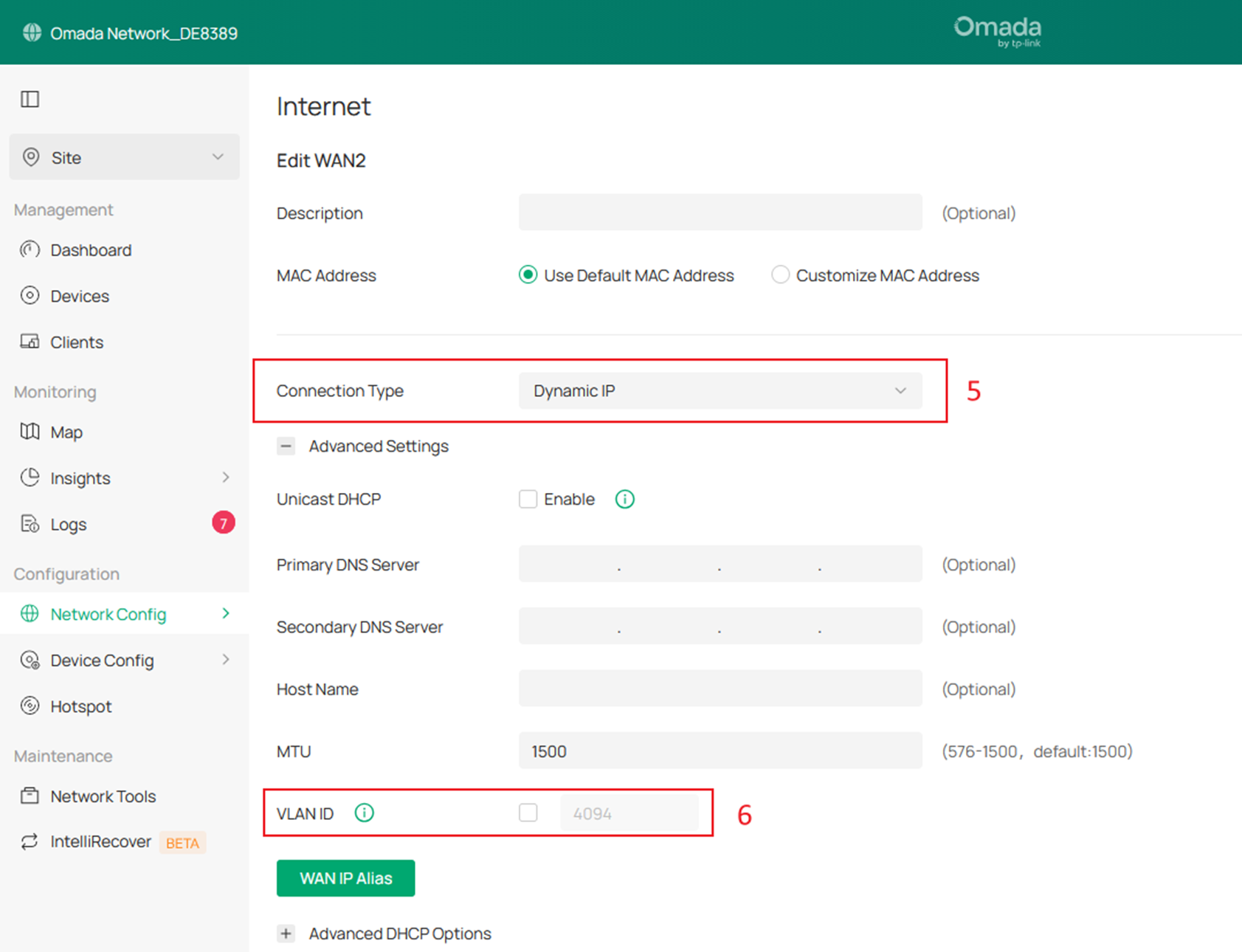Expand the Device Config menu
The height and width of the screenshot is (952, 1242).
(102, 660)
